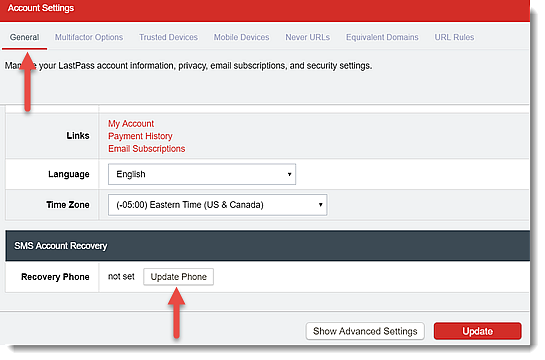Screen dimensions: 545x360
Task: Open the Email Subscriptions link
Action: pos(147,149)
